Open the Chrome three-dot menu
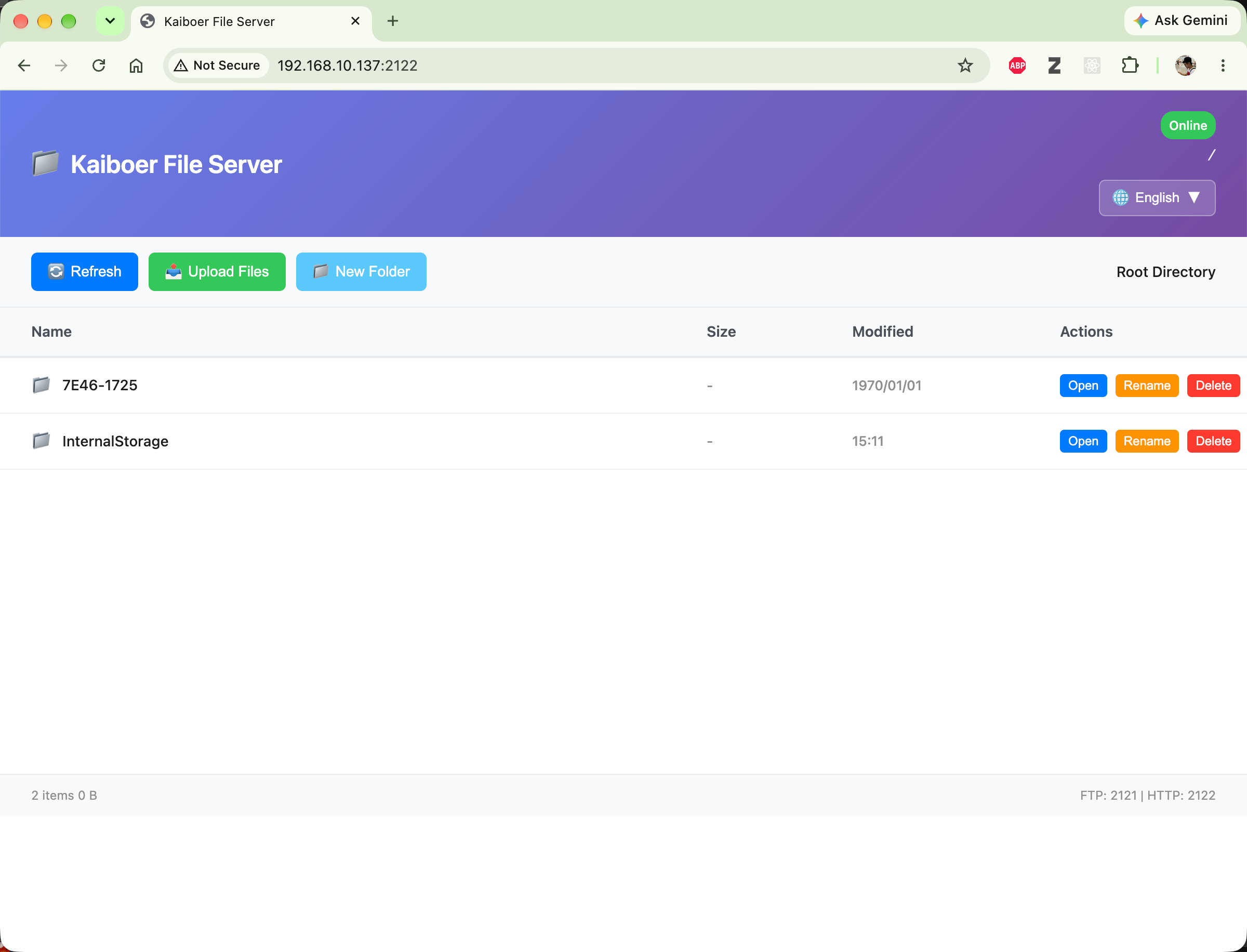This screenshot has height=952, width=1247. (1223, 65)
